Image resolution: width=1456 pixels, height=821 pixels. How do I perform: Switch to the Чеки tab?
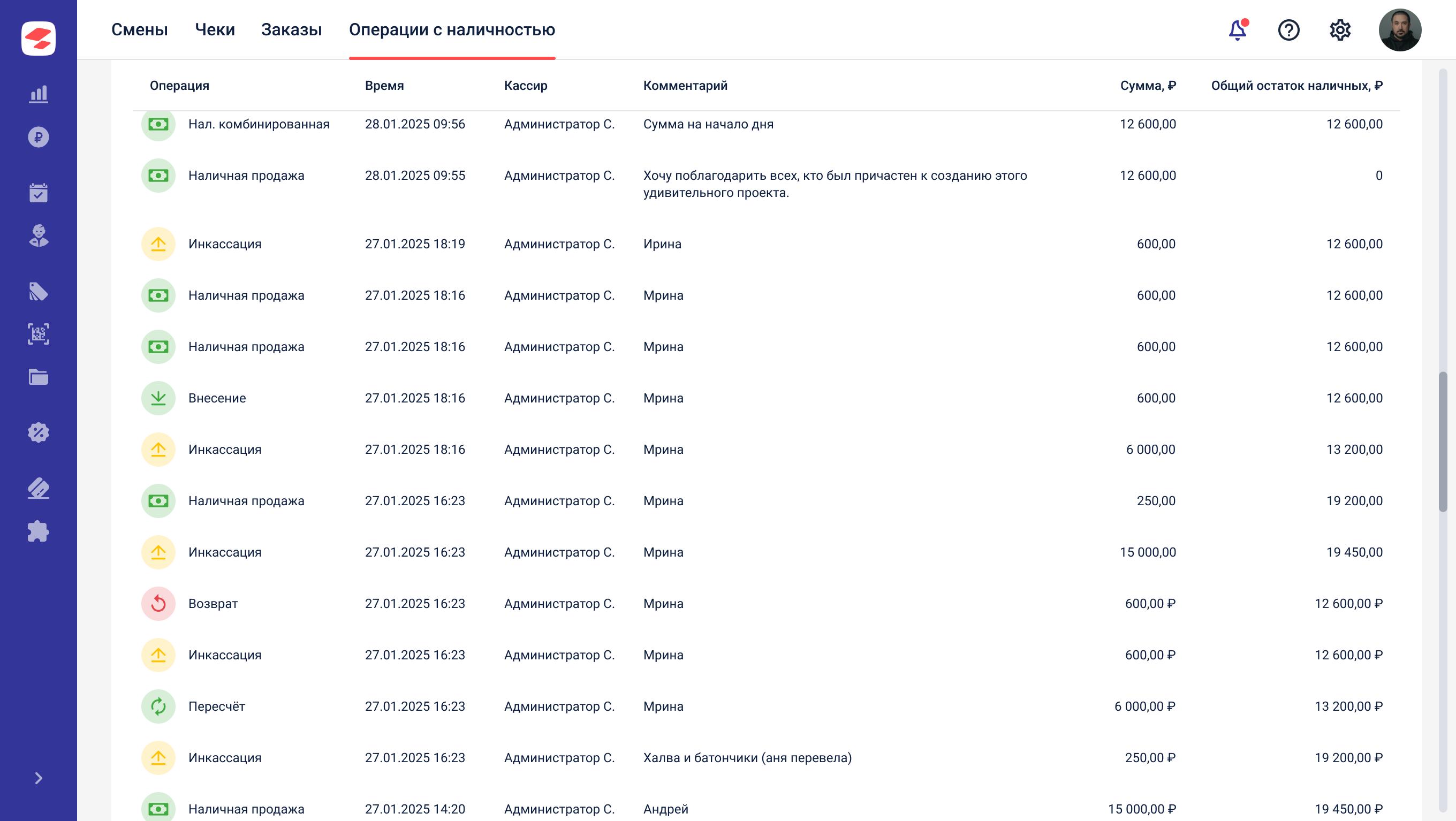[x=215, y=29]
